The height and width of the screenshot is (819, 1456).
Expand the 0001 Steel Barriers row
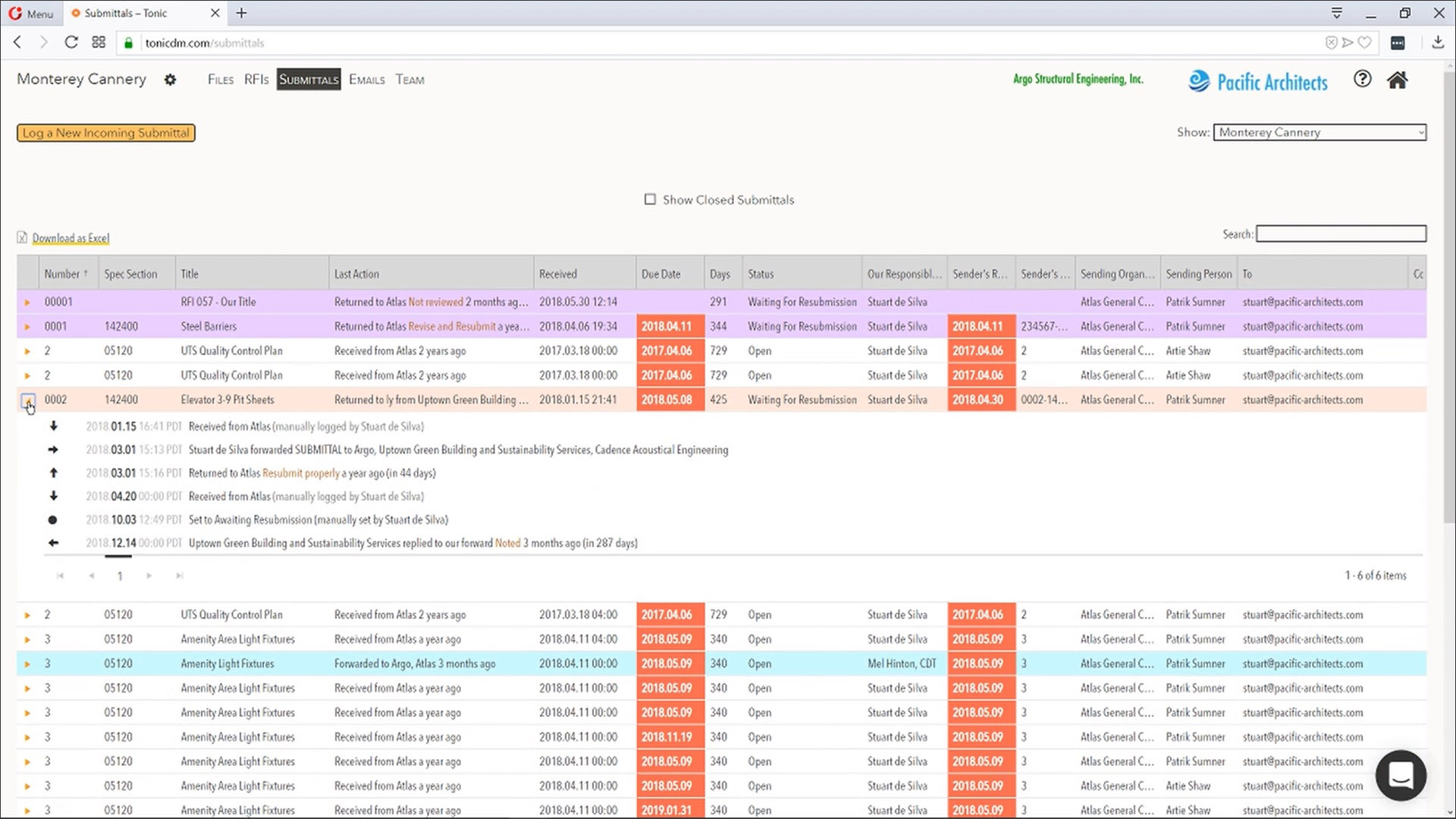click(28, 327)
